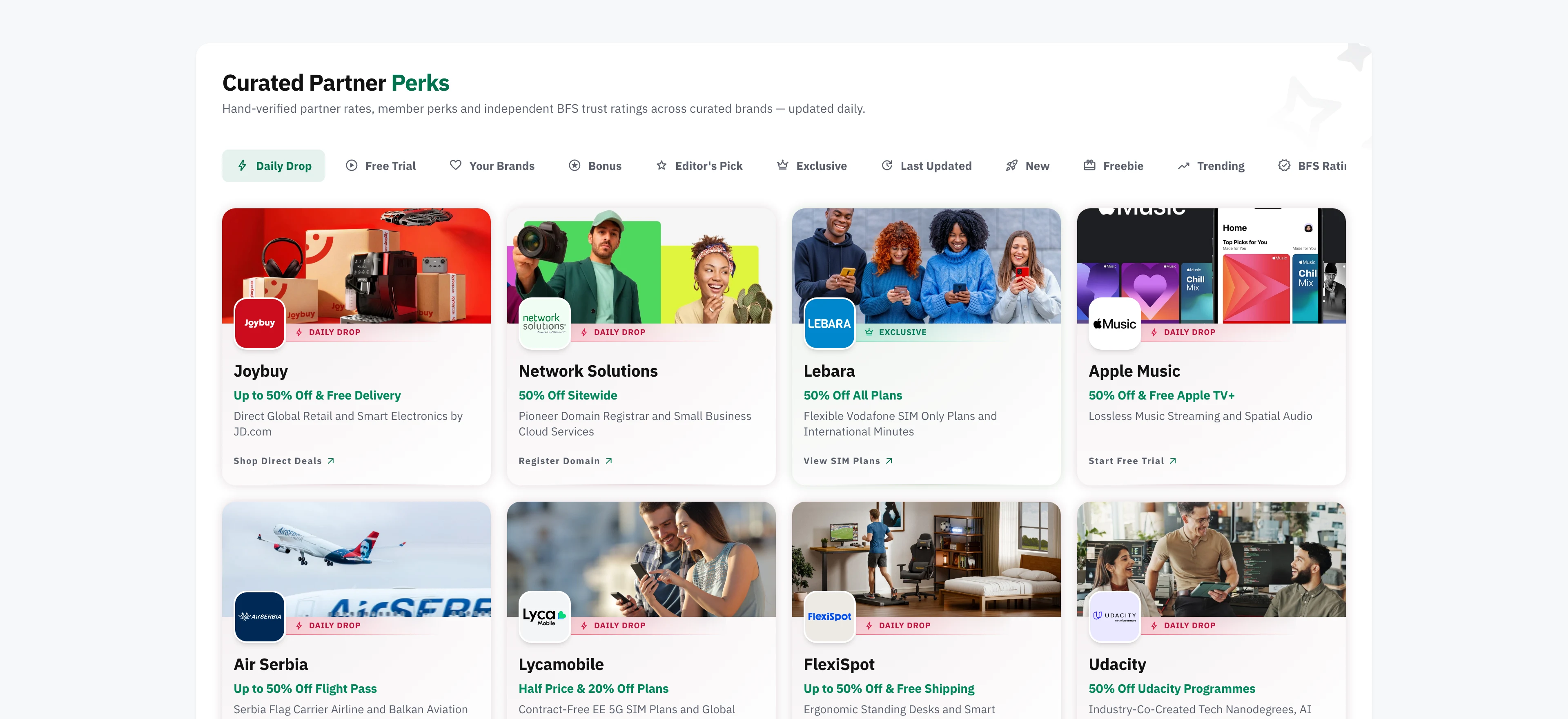Click the Udacity logo icon
This screenshot has width=1568, height=719.
[1114, 616]
